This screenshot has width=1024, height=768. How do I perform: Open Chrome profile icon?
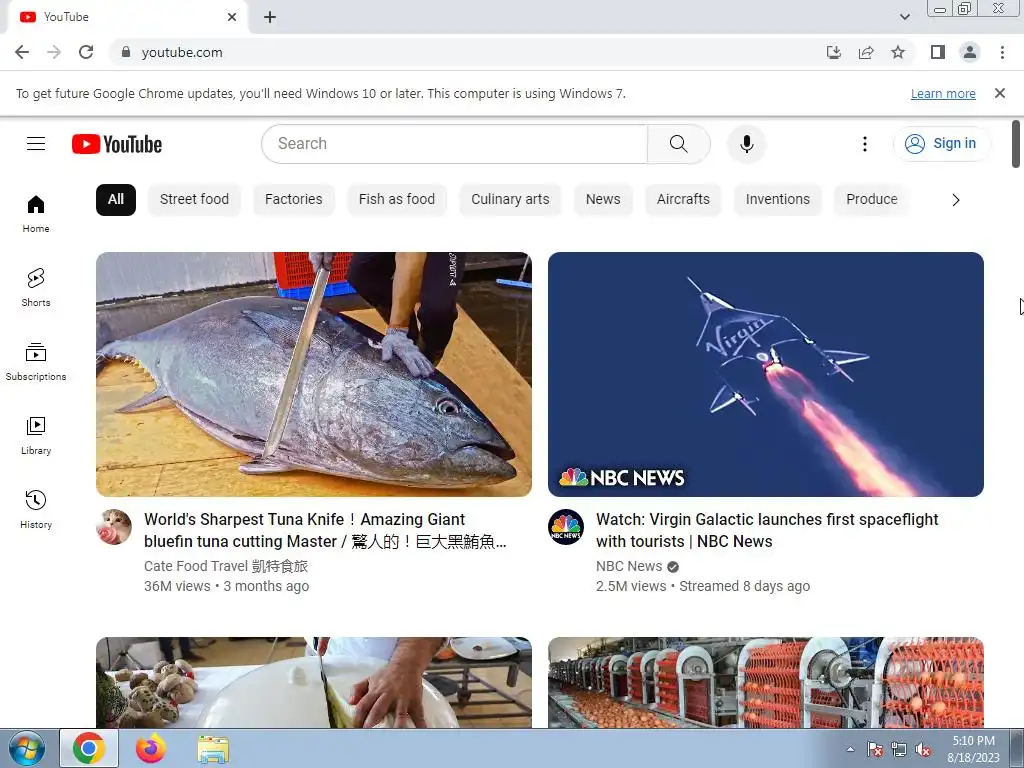tap(970, 52)
